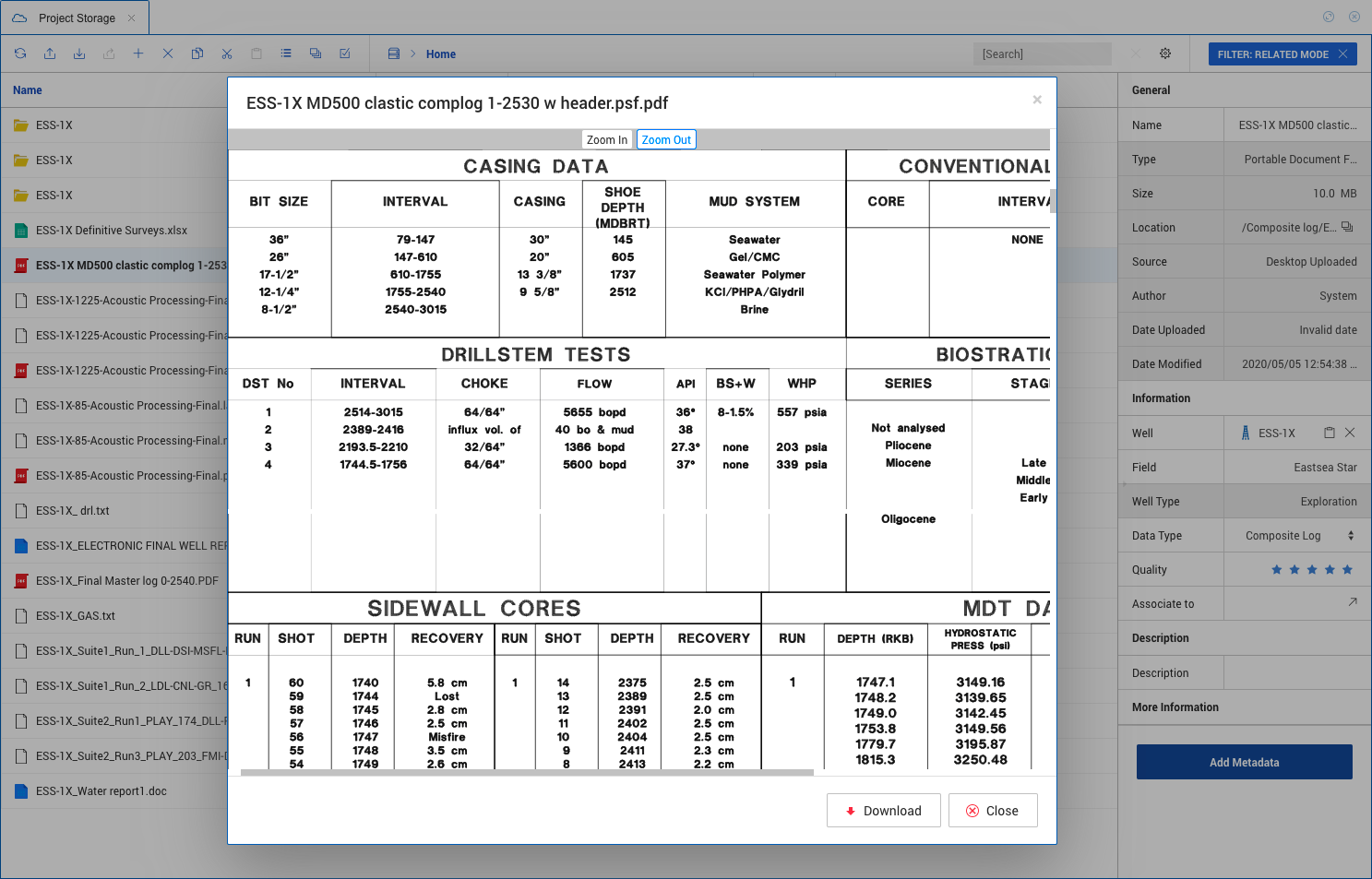
Task: Click the Information section header
Action: pyautogui.click(x=1161, y=398)
